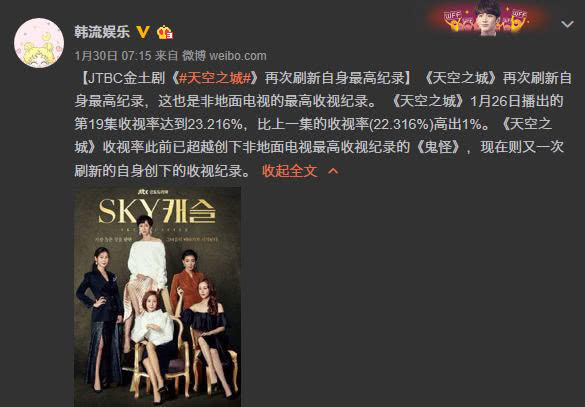This screenshot has height=407, width=585.
Task: Click the 《鬼怪》 text in the post
Action: coord(438,148)
